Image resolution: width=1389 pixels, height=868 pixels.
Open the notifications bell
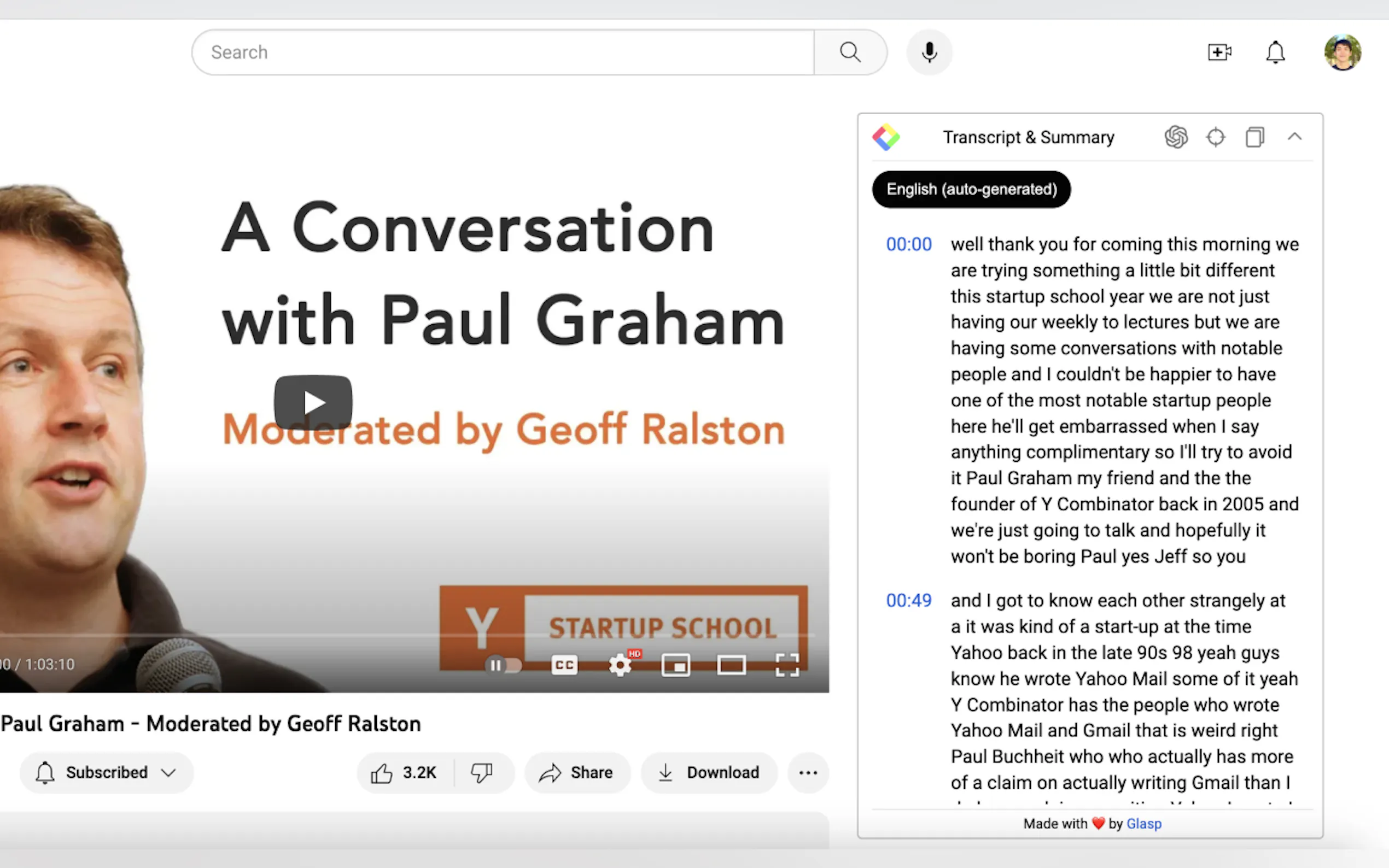coord(1275,52)
